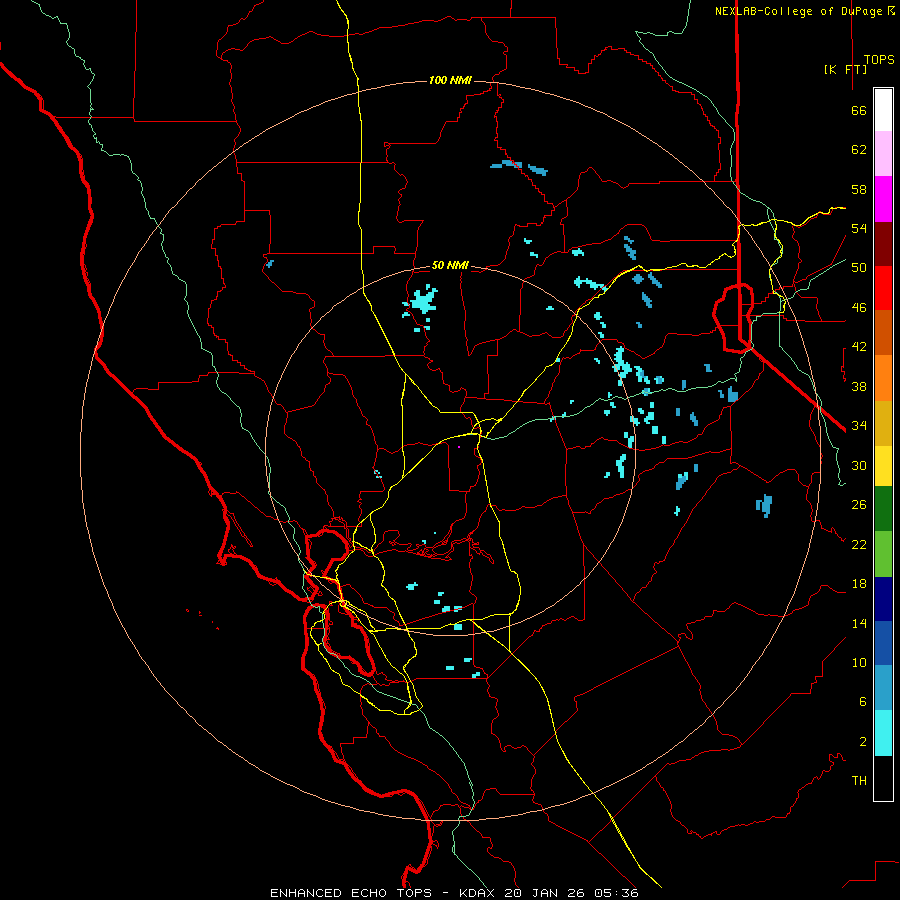Viewport: 900px width, 900px height.
Task: Click the bright yellow legend swatch
Action: [883, 466]
